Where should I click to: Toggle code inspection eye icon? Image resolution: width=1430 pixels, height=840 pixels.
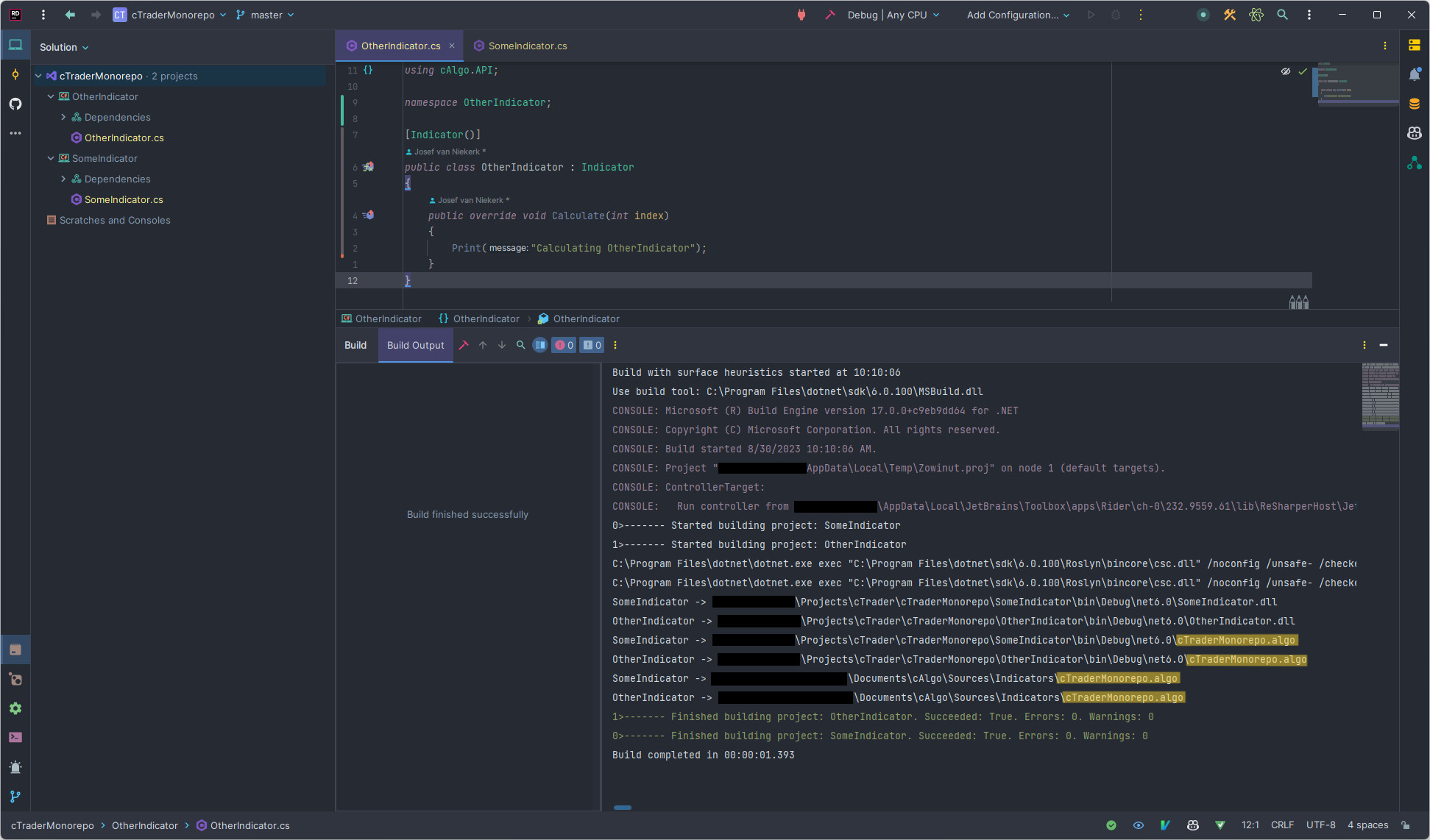click(1286, 71)
